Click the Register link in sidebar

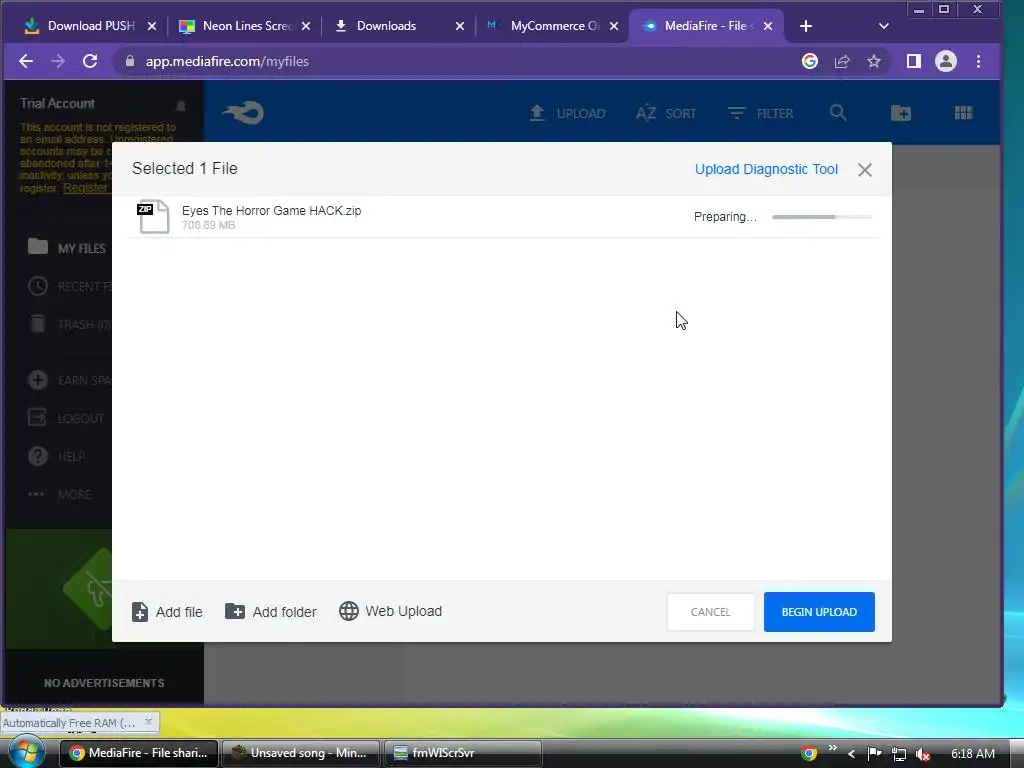pos(85,188)
